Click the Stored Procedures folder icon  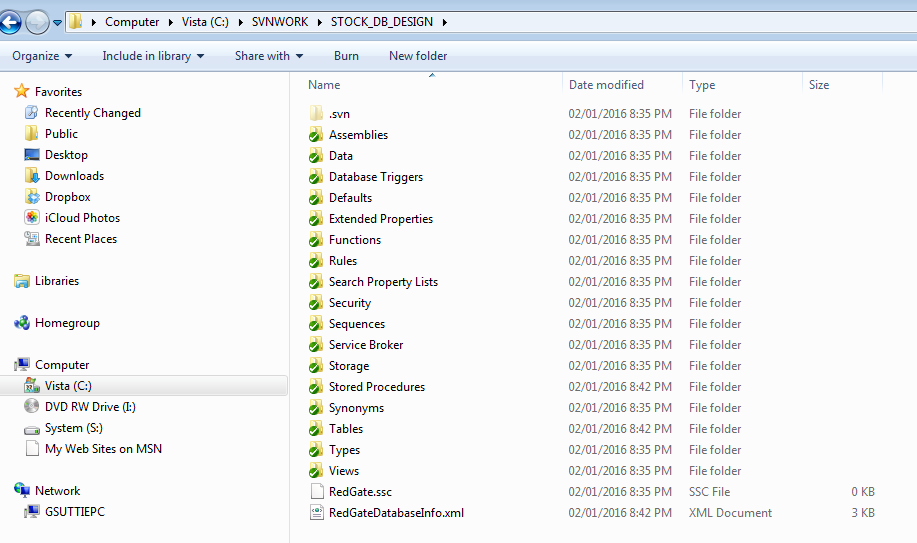[x=316, y=387]
